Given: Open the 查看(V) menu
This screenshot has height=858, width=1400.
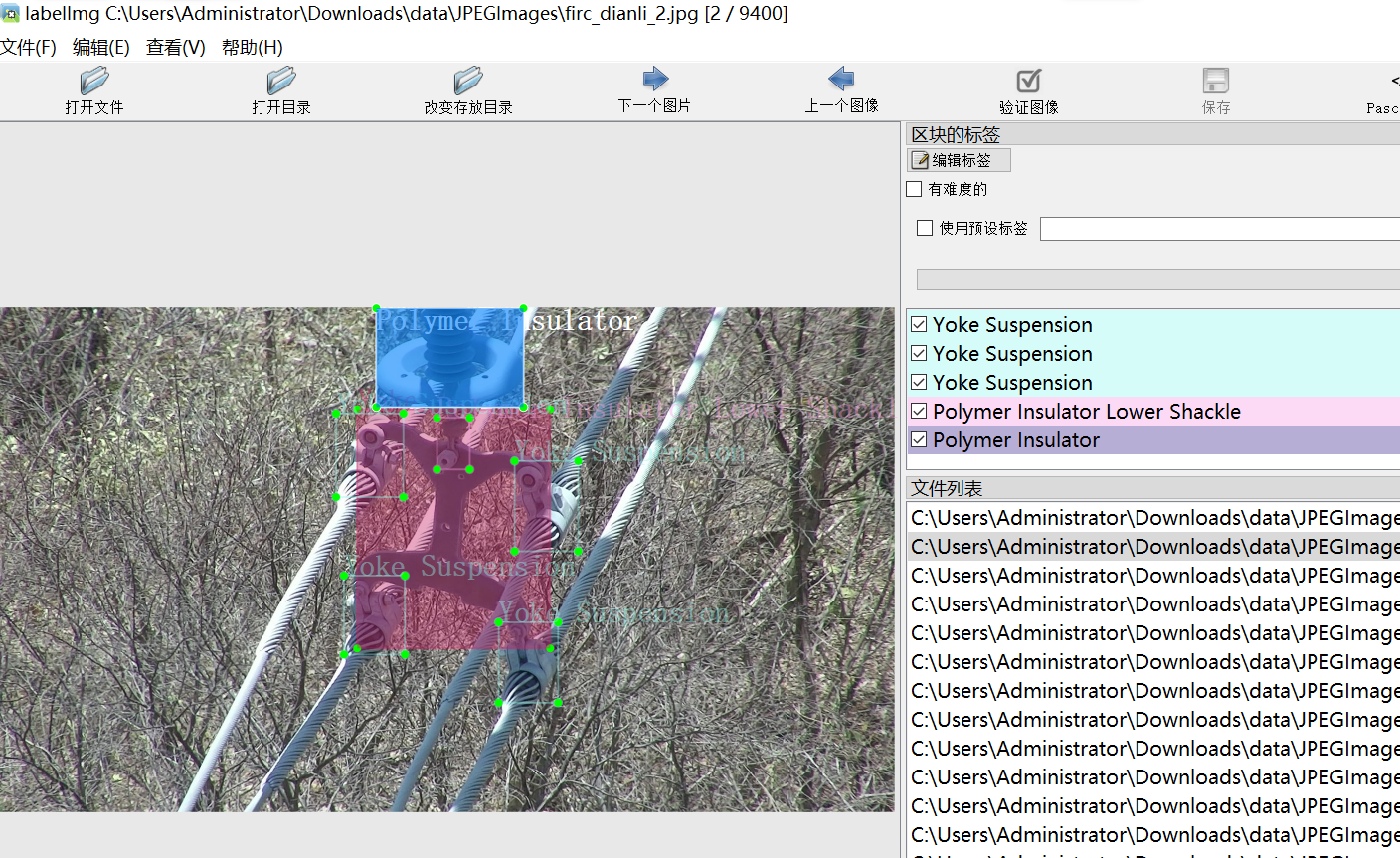Looking at the screenshot, I should pos(176,48).
